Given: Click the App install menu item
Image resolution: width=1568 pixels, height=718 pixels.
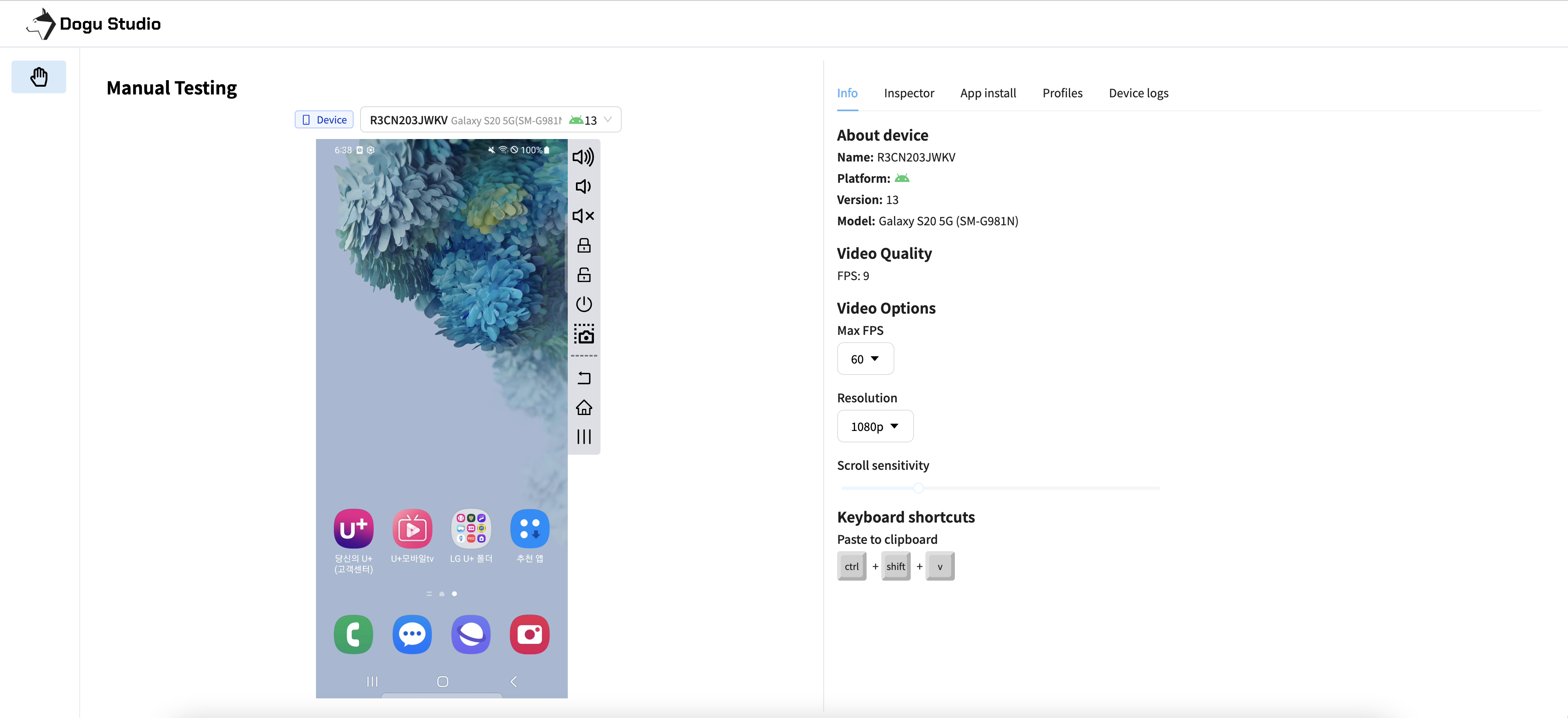Looking at the screenshot, I should (x=988, y=92).
